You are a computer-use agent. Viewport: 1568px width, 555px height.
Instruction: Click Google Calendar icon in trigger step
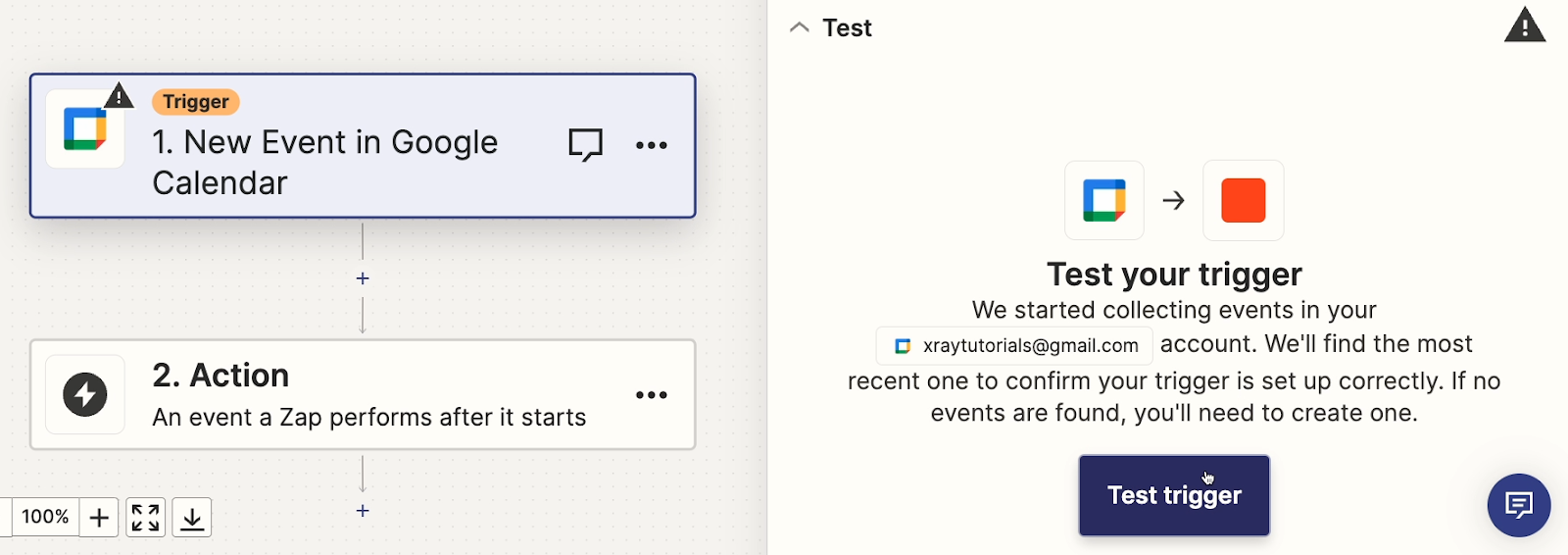(85, 129)
